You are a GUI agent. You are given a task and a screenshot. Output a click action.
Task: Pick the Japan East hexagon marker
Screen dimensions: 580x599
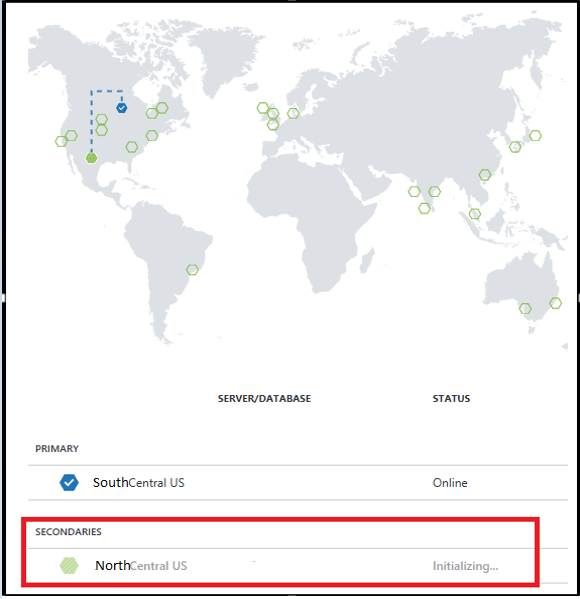[535, 135]
